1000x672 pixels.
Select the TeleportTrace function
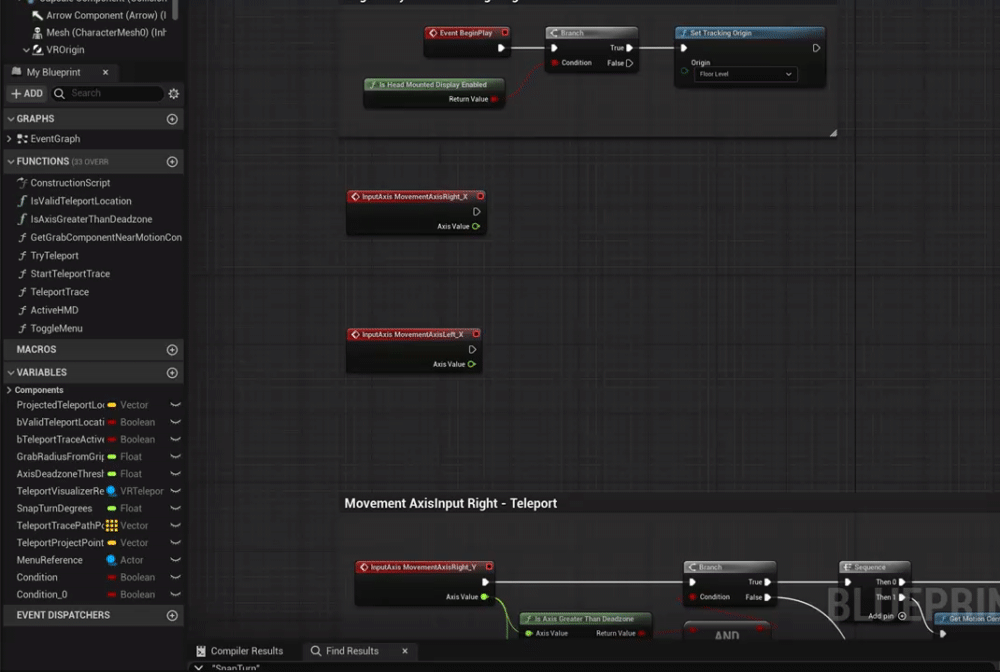[59, 292]
